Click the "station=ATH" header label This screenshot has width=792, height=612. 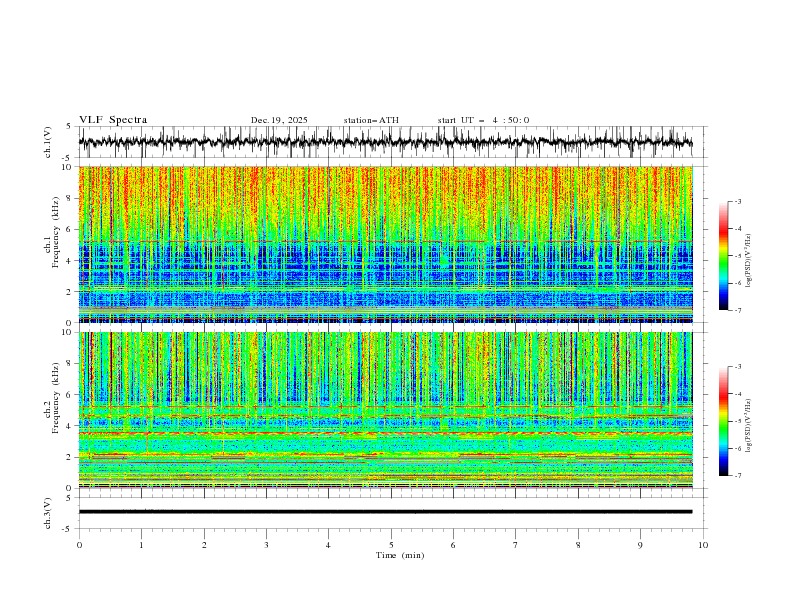371,120
